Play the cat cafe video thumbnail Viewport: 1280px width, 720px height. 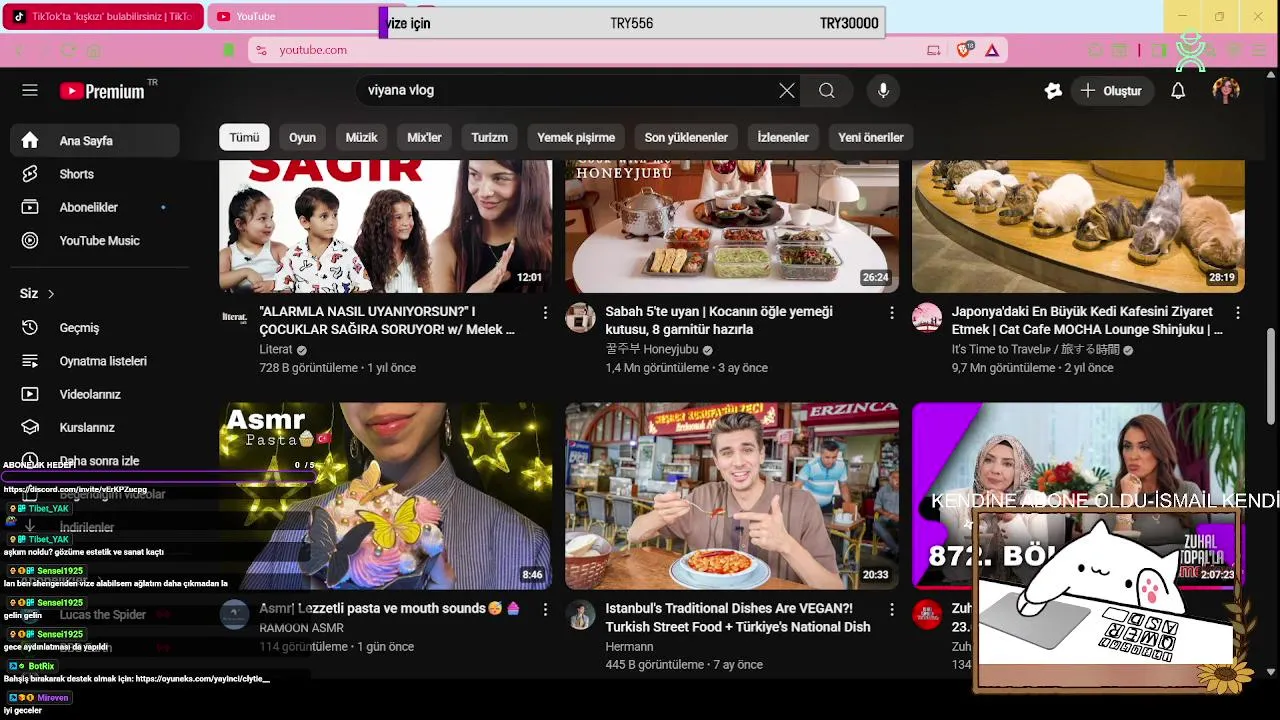pyautogui.click(x=1078, y=226)
